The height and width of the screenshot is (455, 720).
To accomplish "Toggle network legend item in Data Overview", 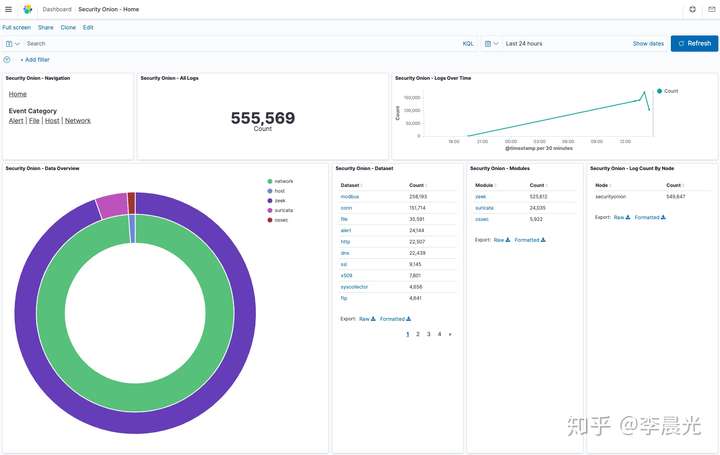I will pos(280,181).
